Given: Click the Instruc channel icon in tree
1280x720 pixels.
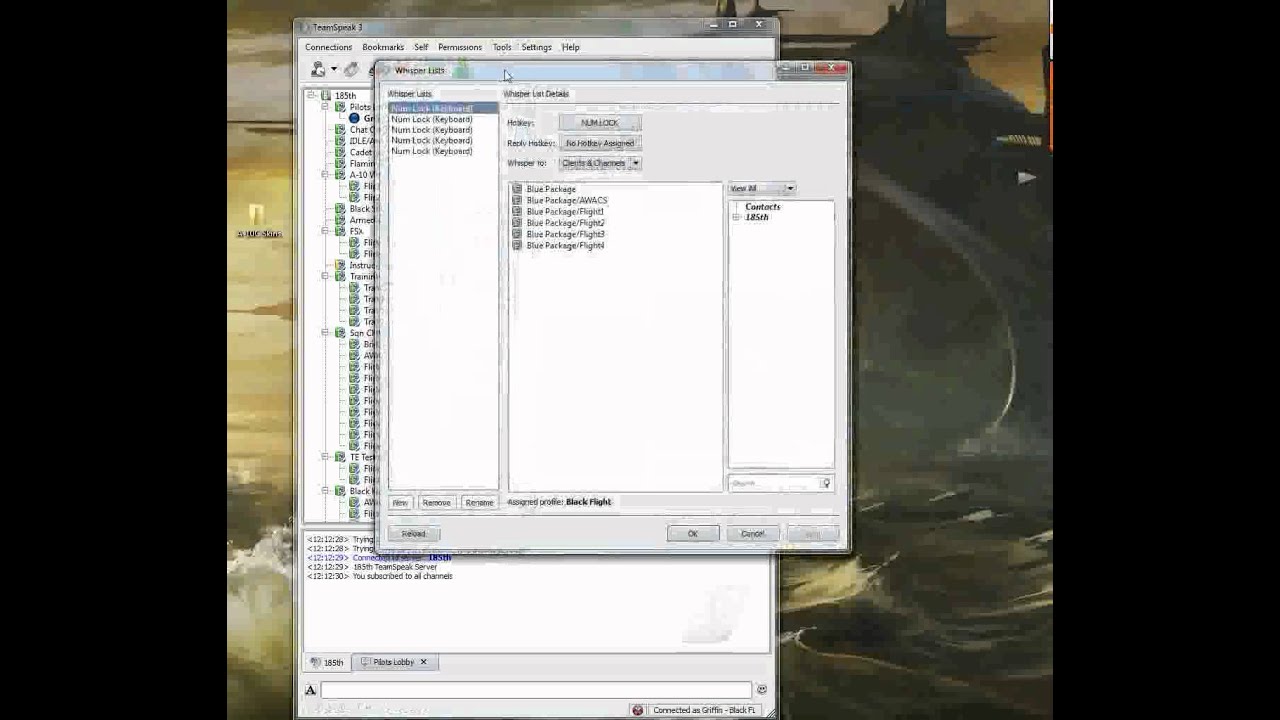Looking at the screenshot, I should 340,265.
